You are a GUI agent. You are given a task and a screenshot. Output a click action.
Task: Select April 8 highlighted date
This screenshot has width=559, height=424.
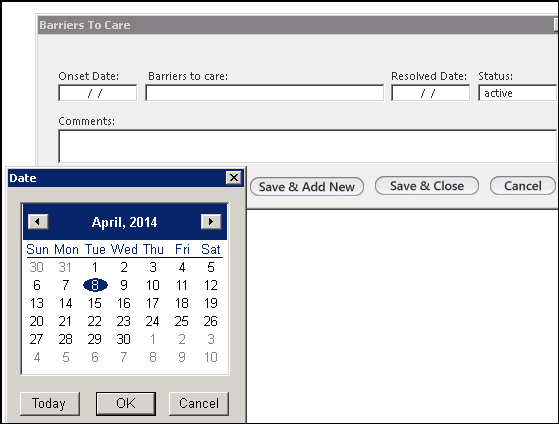(95, 285)
